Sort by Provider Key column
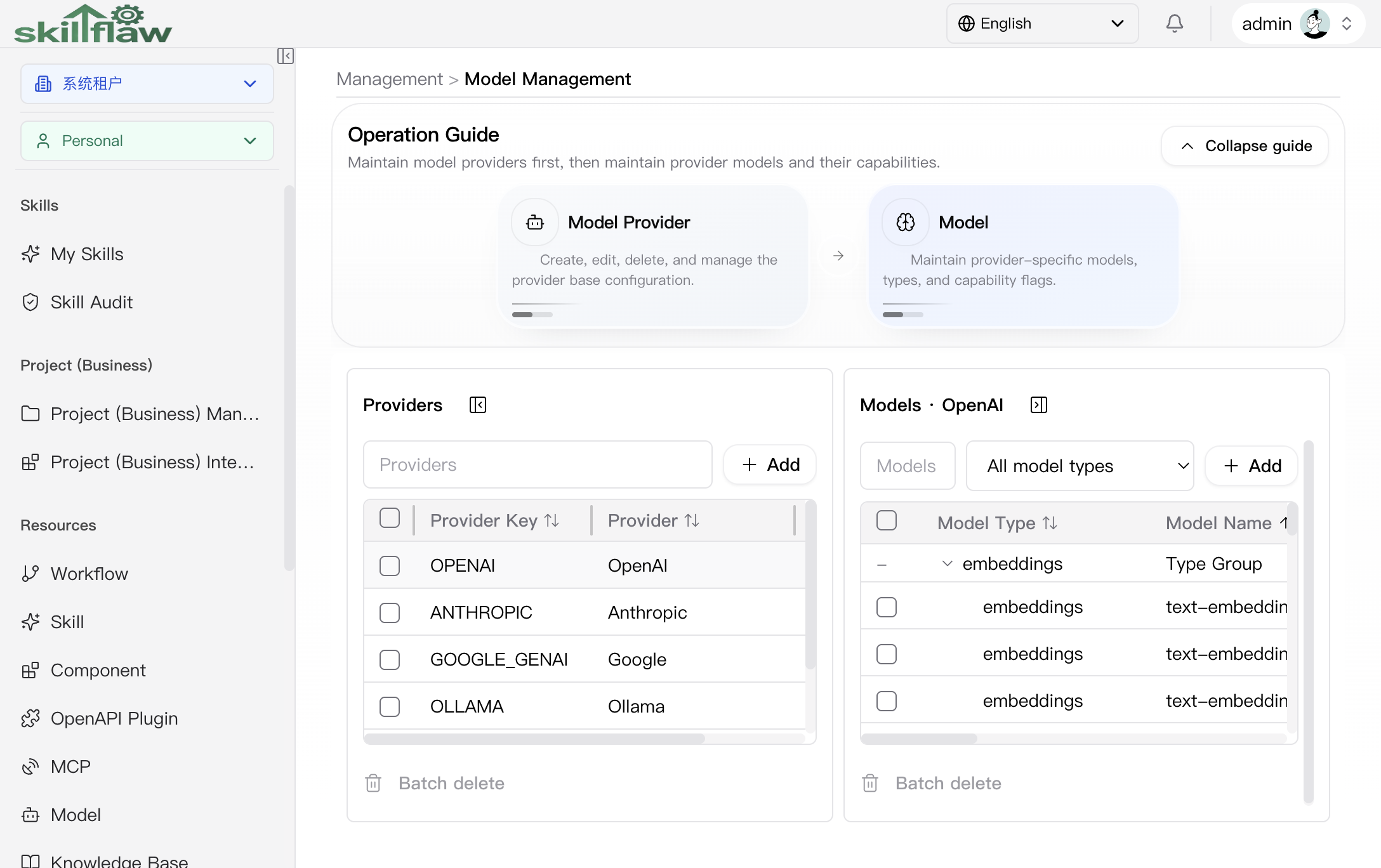This screenshot has width=1381, height=868. click(x=552, y=521)
